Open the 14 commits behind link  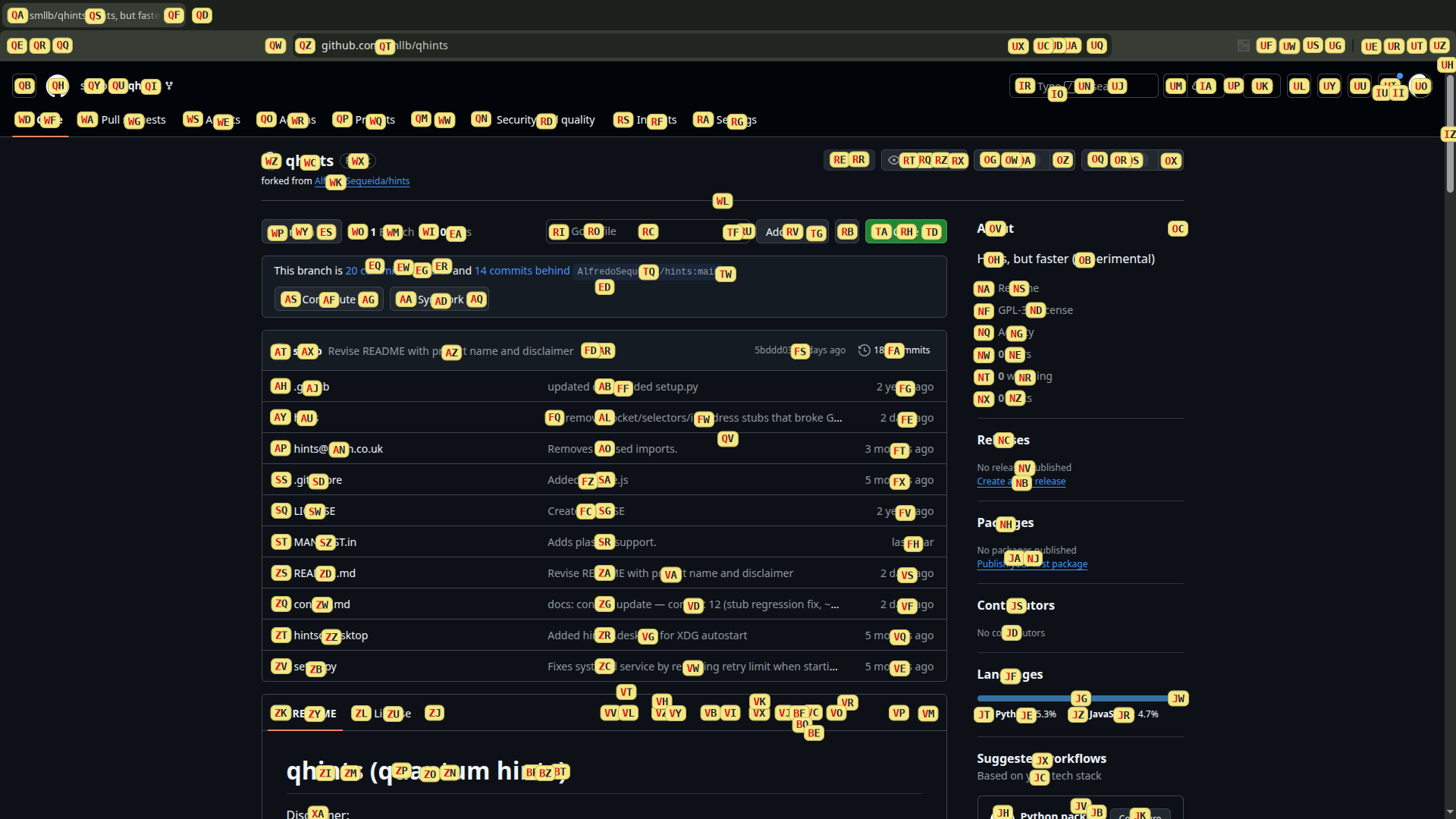tap(522, 271)
